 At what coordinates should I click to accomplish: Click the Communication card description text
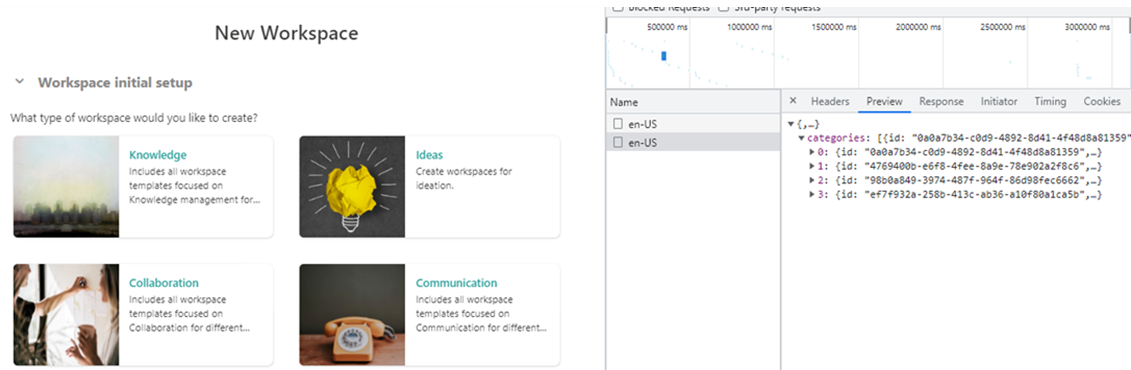[481, 314]
